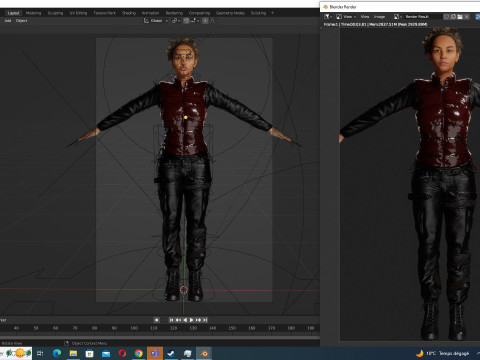Open the Compositing workspace tab
The height and width of the screenshot is (360, 480).
pyautogui.click(x=199, y=13)
